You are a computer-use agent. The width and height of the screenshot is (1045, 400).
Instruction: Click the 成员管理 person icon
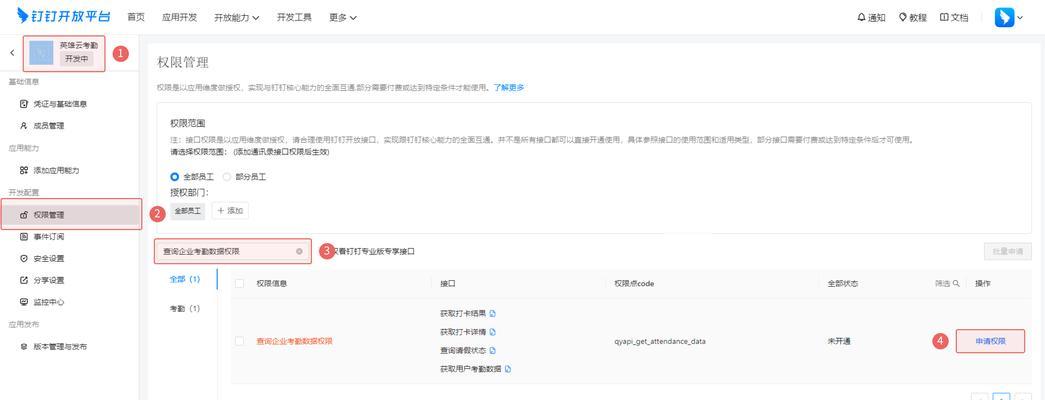point(24,125)
